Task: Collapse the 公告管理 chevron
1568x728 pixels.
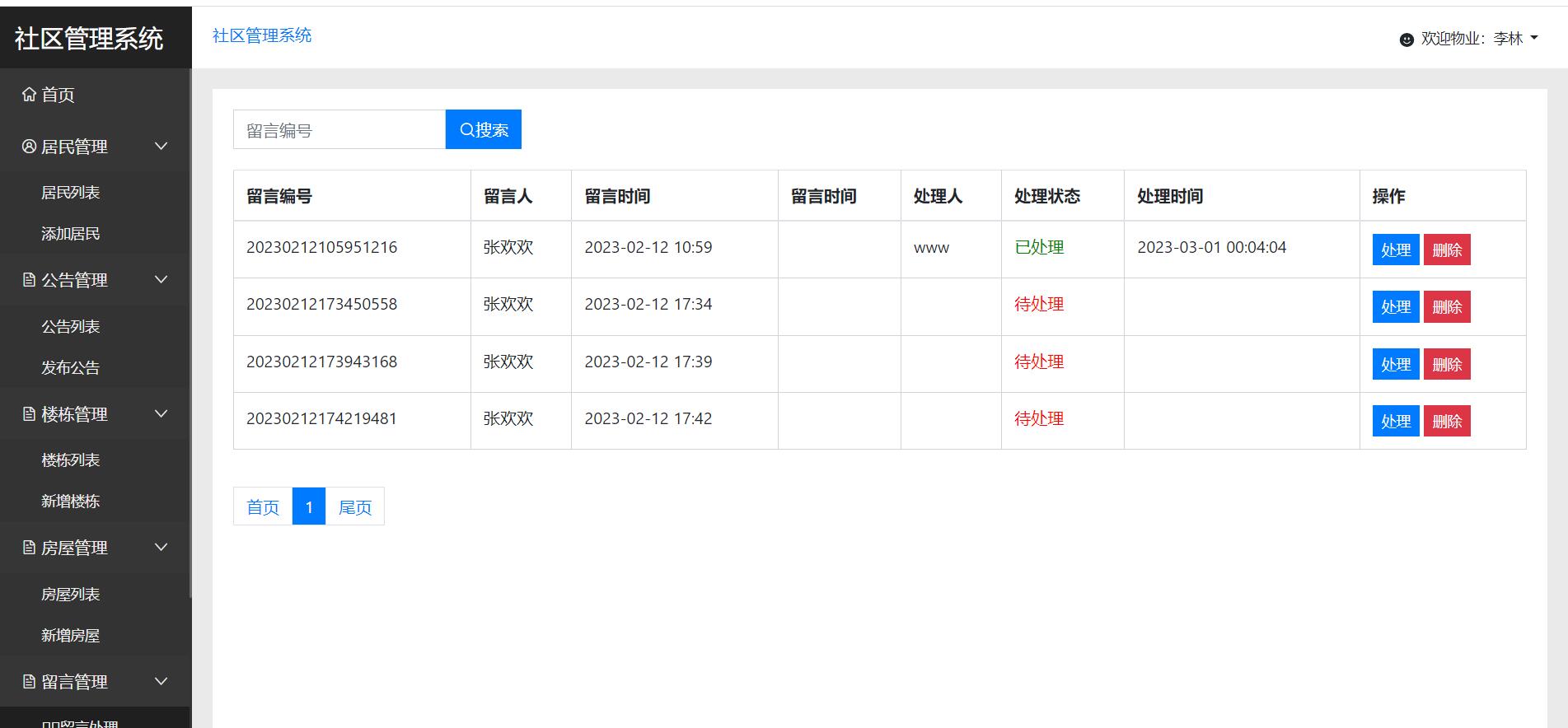Action: [161, 280]
